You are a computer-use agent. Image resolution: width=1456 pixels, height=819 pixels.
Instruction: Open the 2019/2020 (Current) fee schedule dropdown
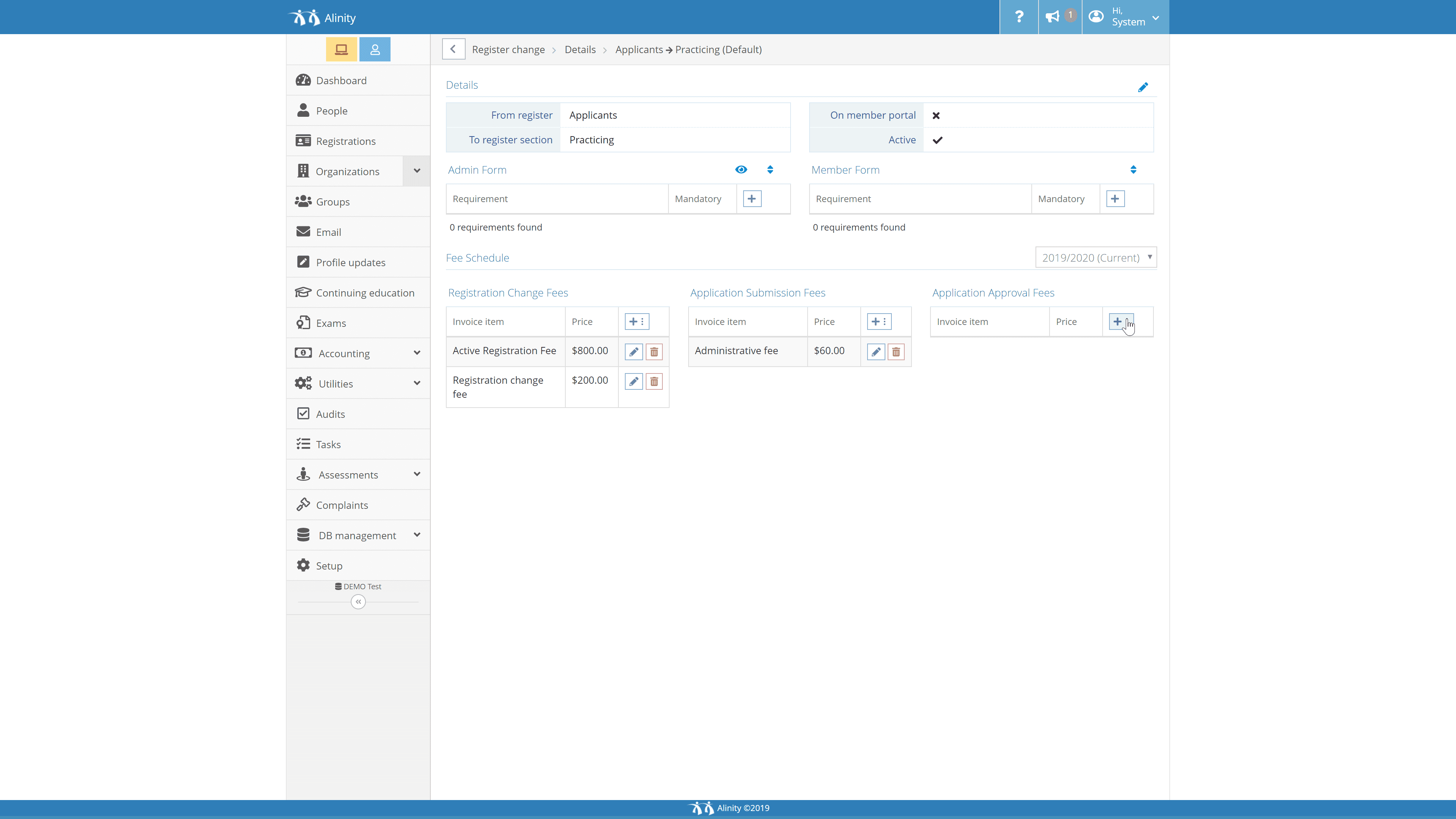tap(1096, 257)
